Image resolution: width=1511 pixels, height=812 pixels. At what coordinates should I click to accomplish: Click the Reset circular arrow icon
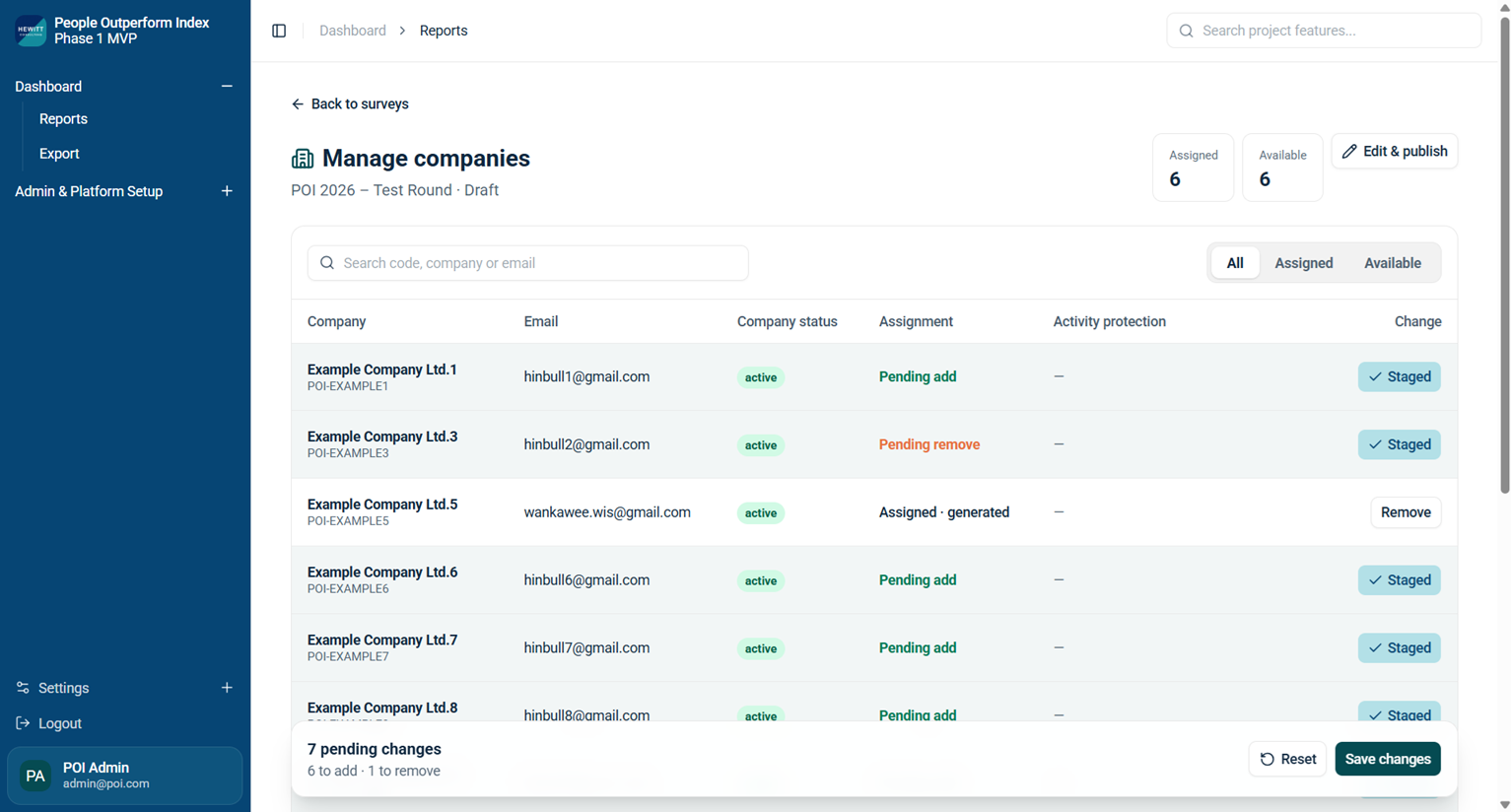(1268, 759)
